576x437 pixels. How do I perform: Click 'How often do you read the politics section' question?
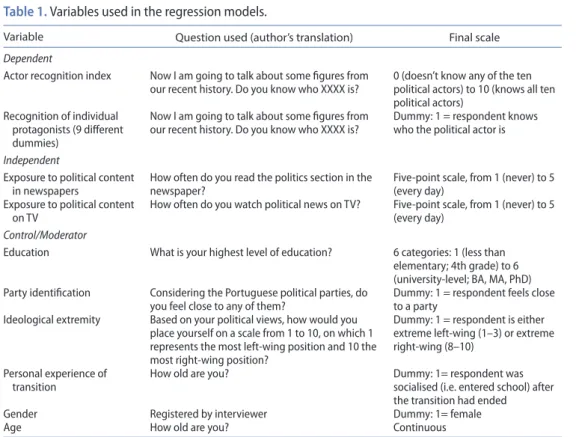click(x=261, y=184)
